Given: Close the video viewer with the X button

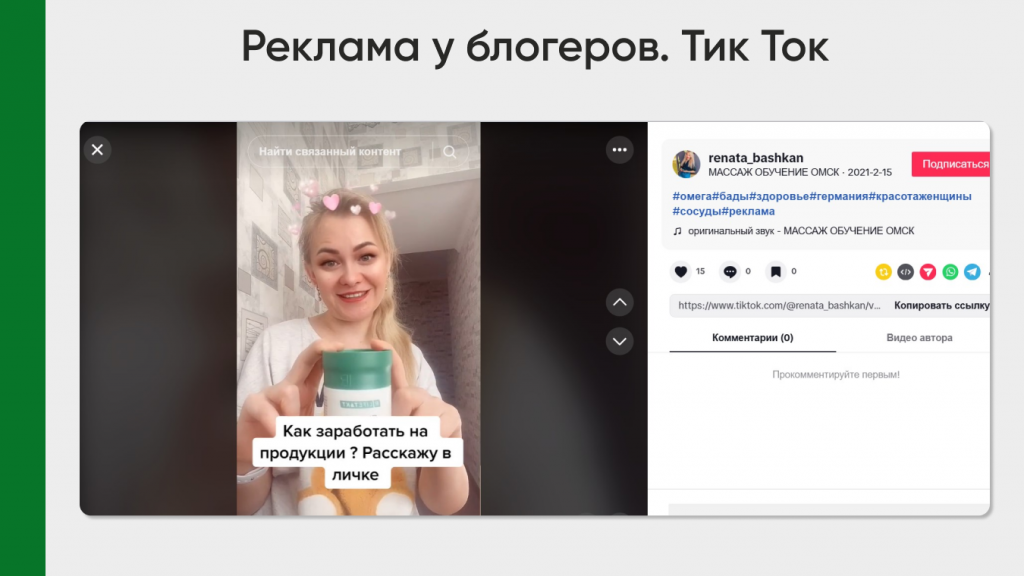Looking at the screenshot, I should (x=97, y=150).
